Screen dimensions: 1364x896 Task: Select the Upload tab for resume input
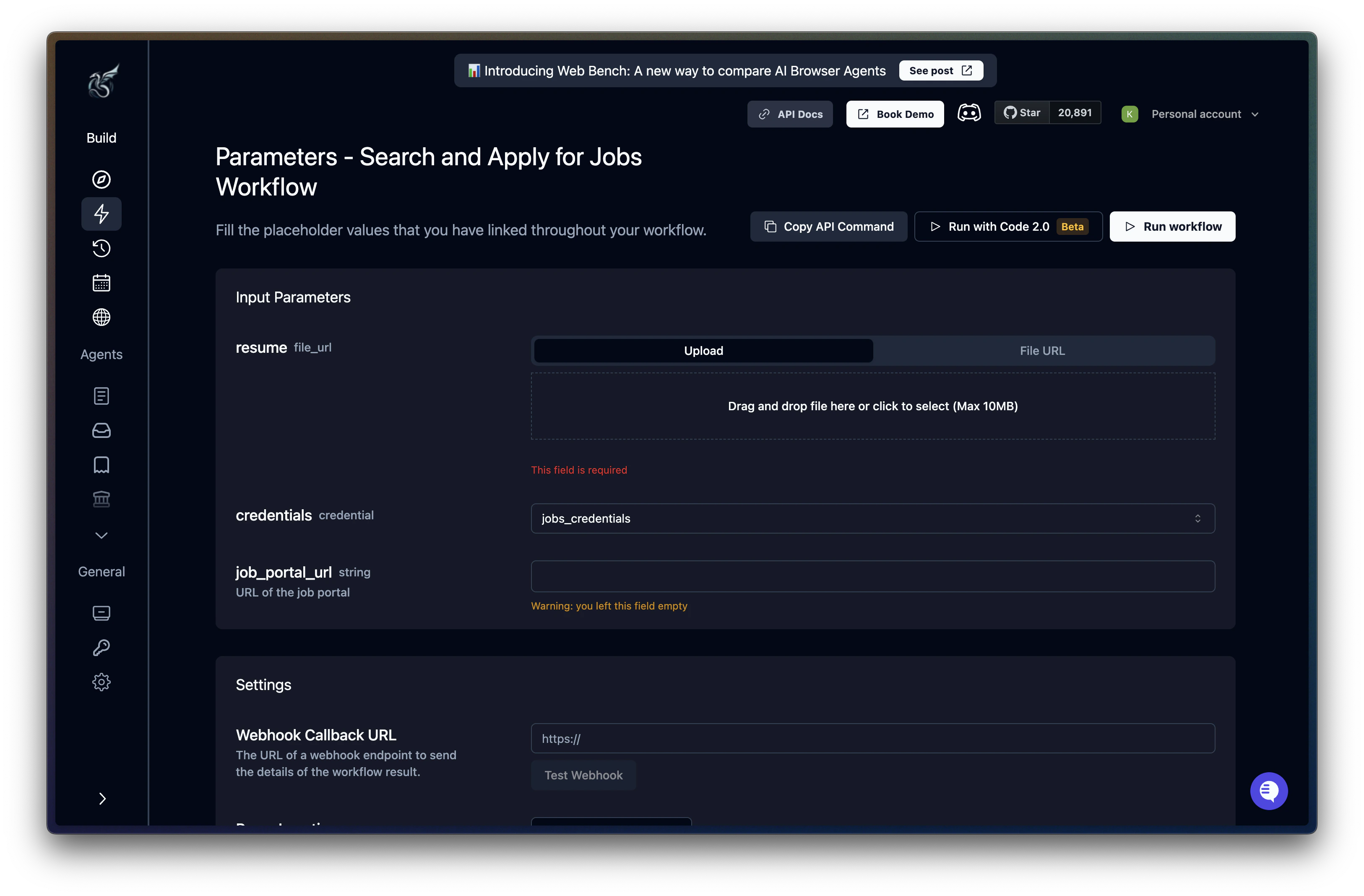[703, 350]
